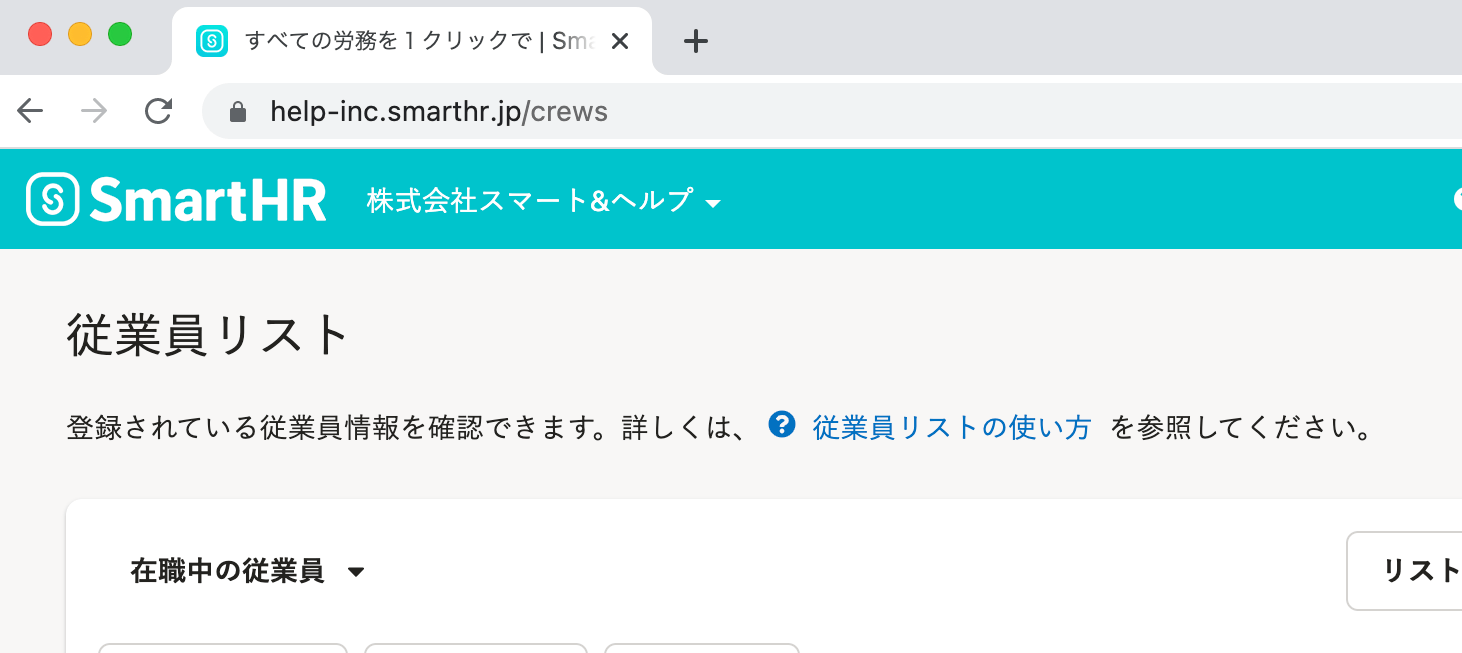Close the すべての労務を1クリックで browser tab
Screen dimensions: 1462x653
click(619, 41)
